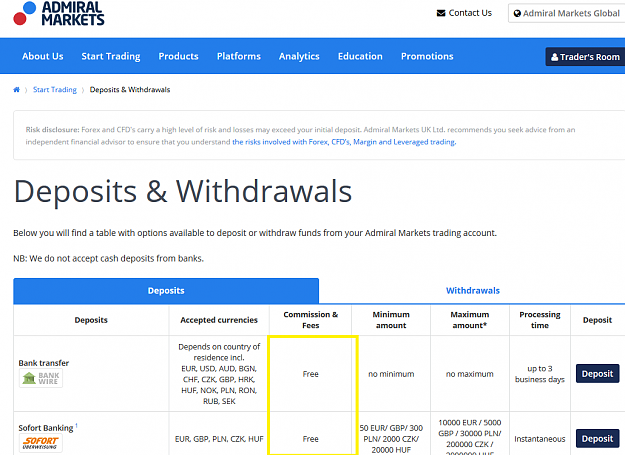Screen dimensions: 625x455
Task: Click 'no minimum' cell
Action: [391, 374]
